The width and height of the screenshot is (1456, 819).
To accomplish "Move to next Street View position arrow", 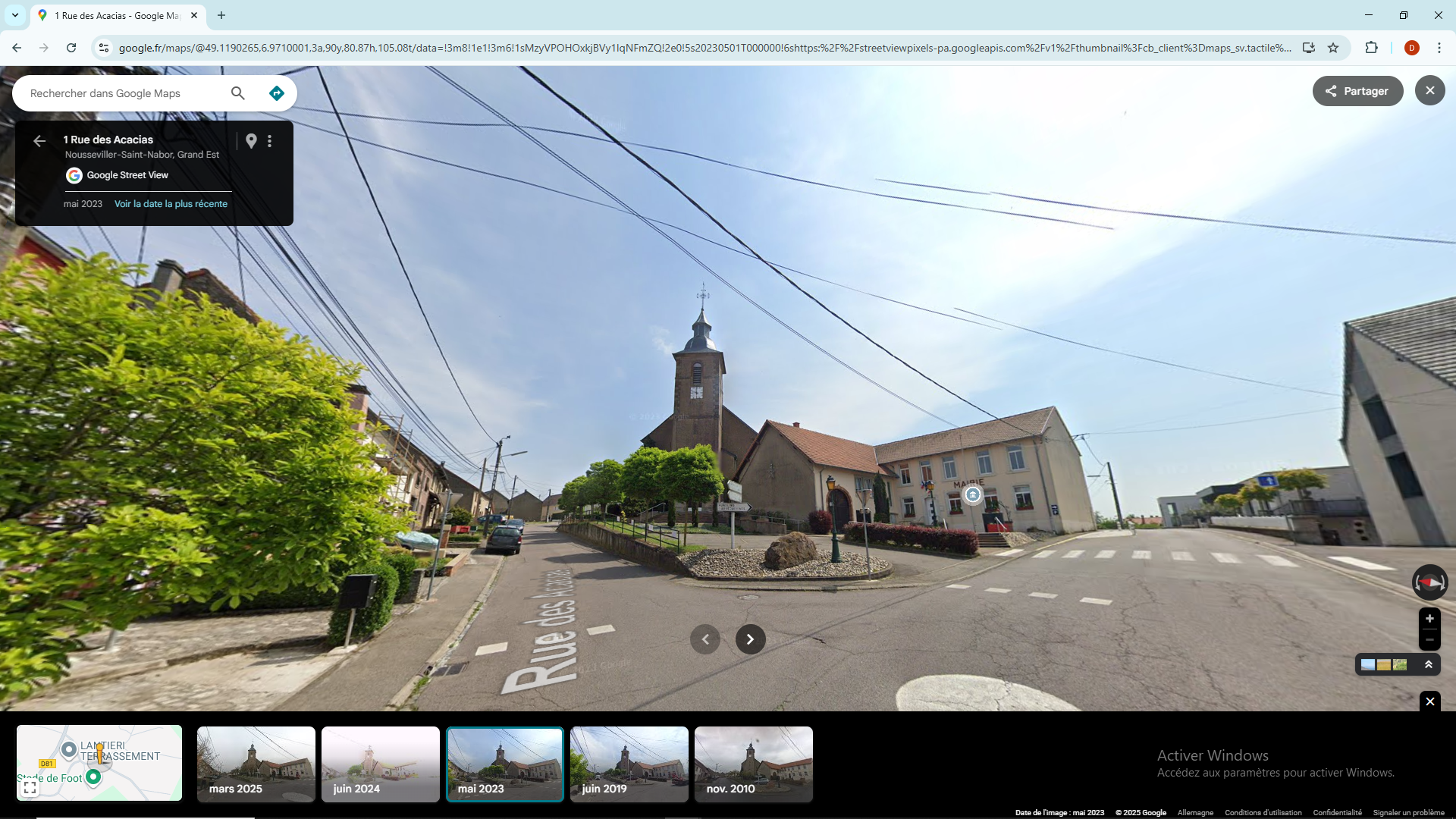I will (750, 639).
